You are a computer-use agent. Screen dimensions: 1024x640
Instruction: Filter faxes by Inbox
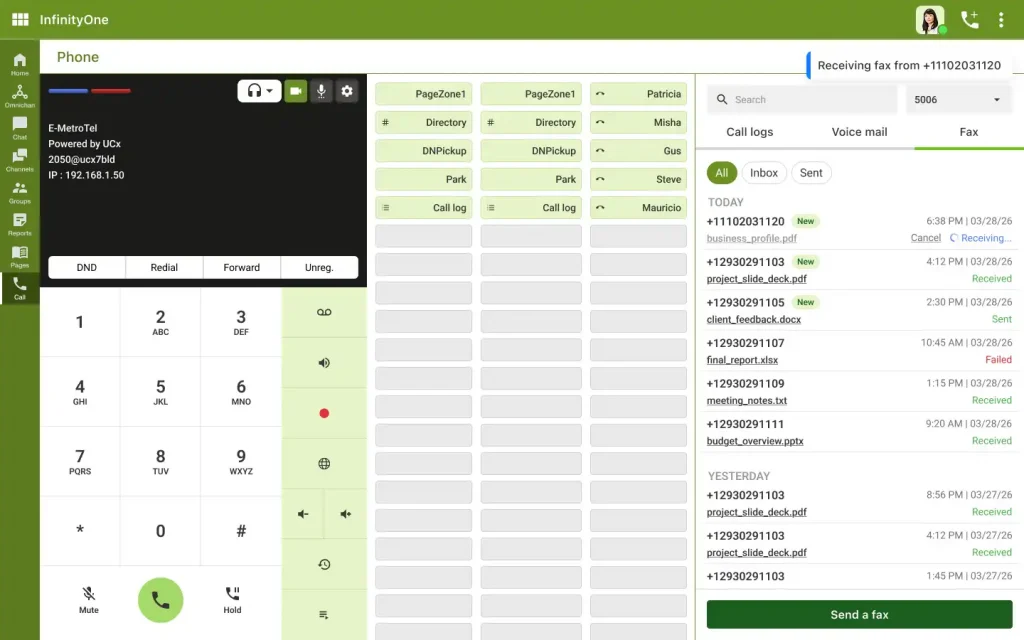coord(763,173)
